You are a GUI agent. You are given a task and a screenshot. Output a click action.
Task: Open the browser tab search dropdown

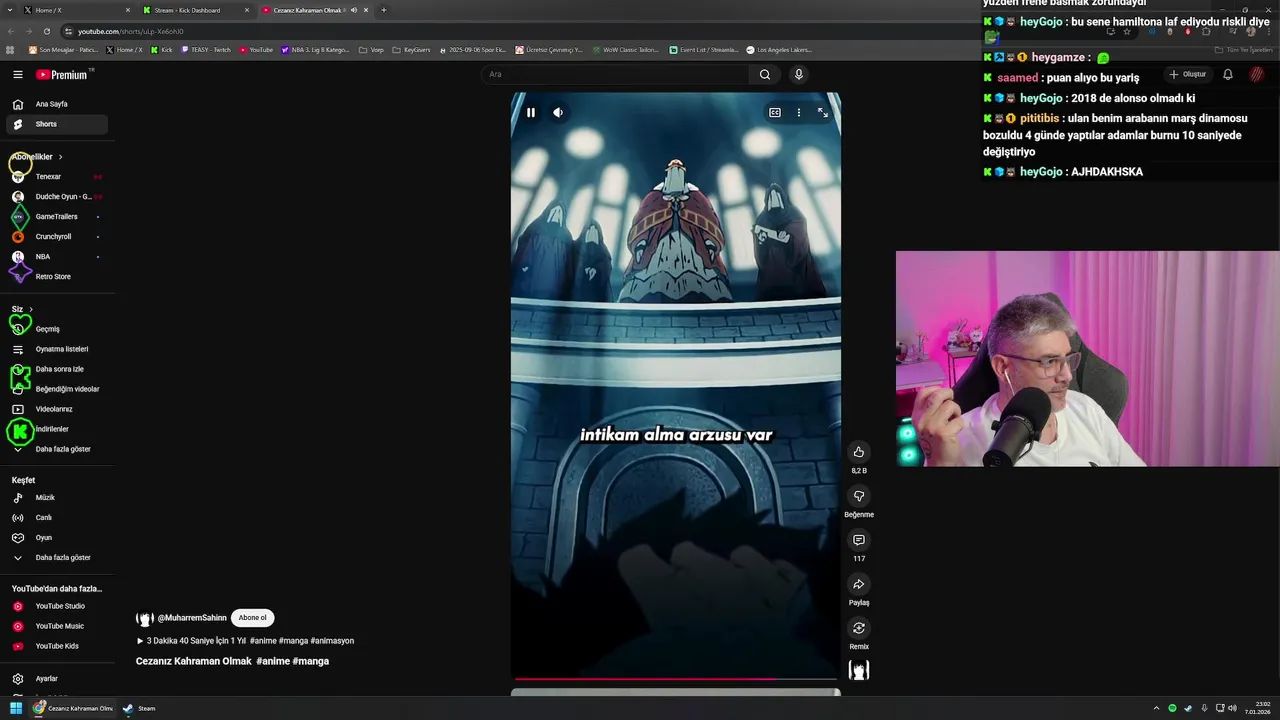pos(11,10)
